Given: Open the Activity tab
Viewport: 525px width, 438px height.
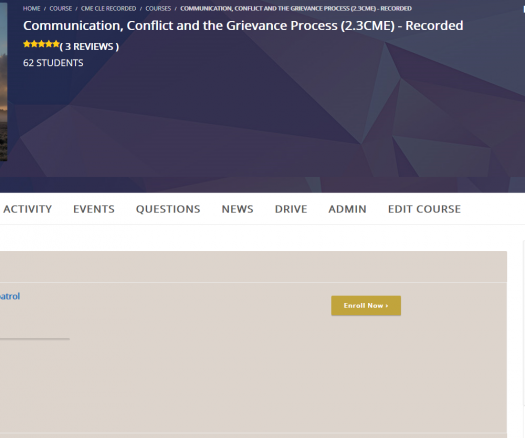Looking at the screenshot, I should pyautogui.click(x=27, y=209).
